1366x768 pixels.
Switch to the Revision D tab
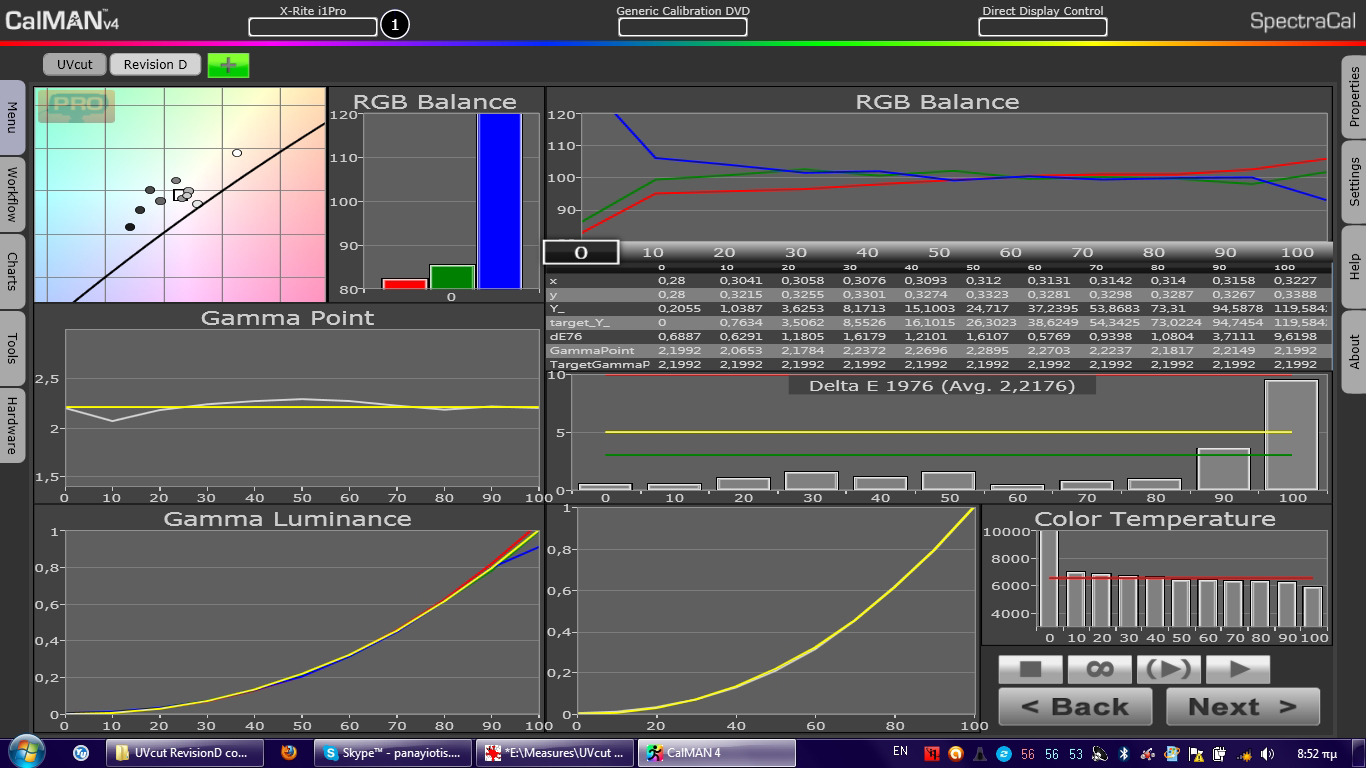155,64
